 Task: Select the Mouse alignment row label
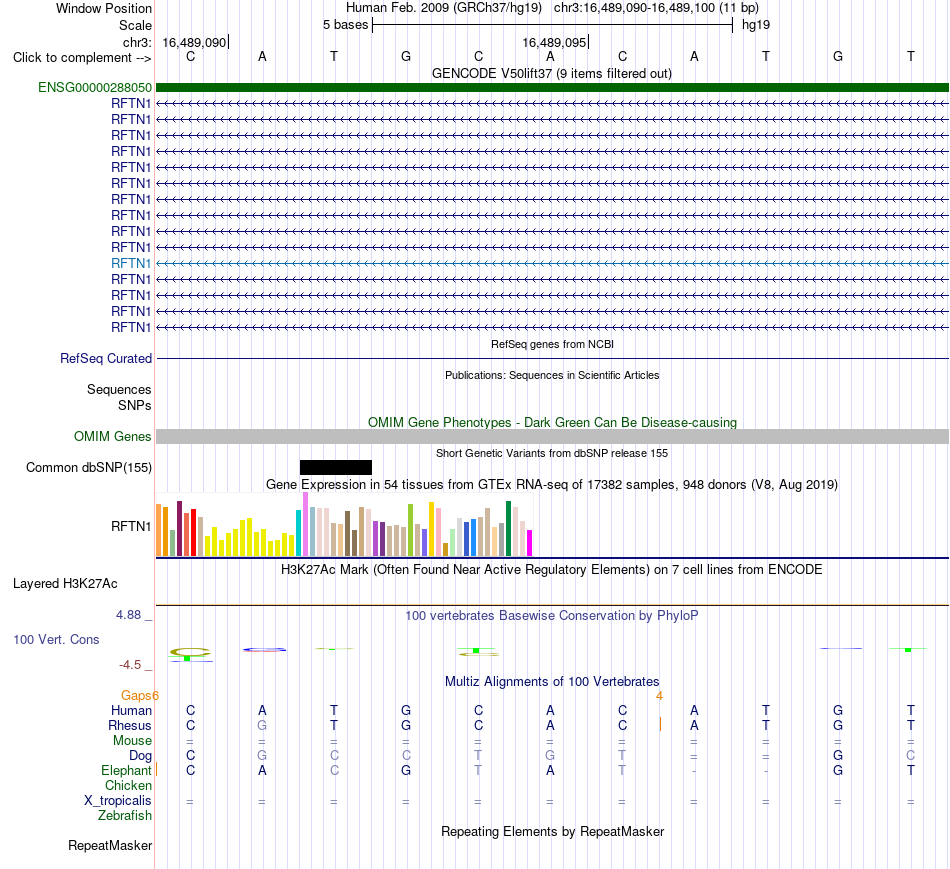pos(132,741)
